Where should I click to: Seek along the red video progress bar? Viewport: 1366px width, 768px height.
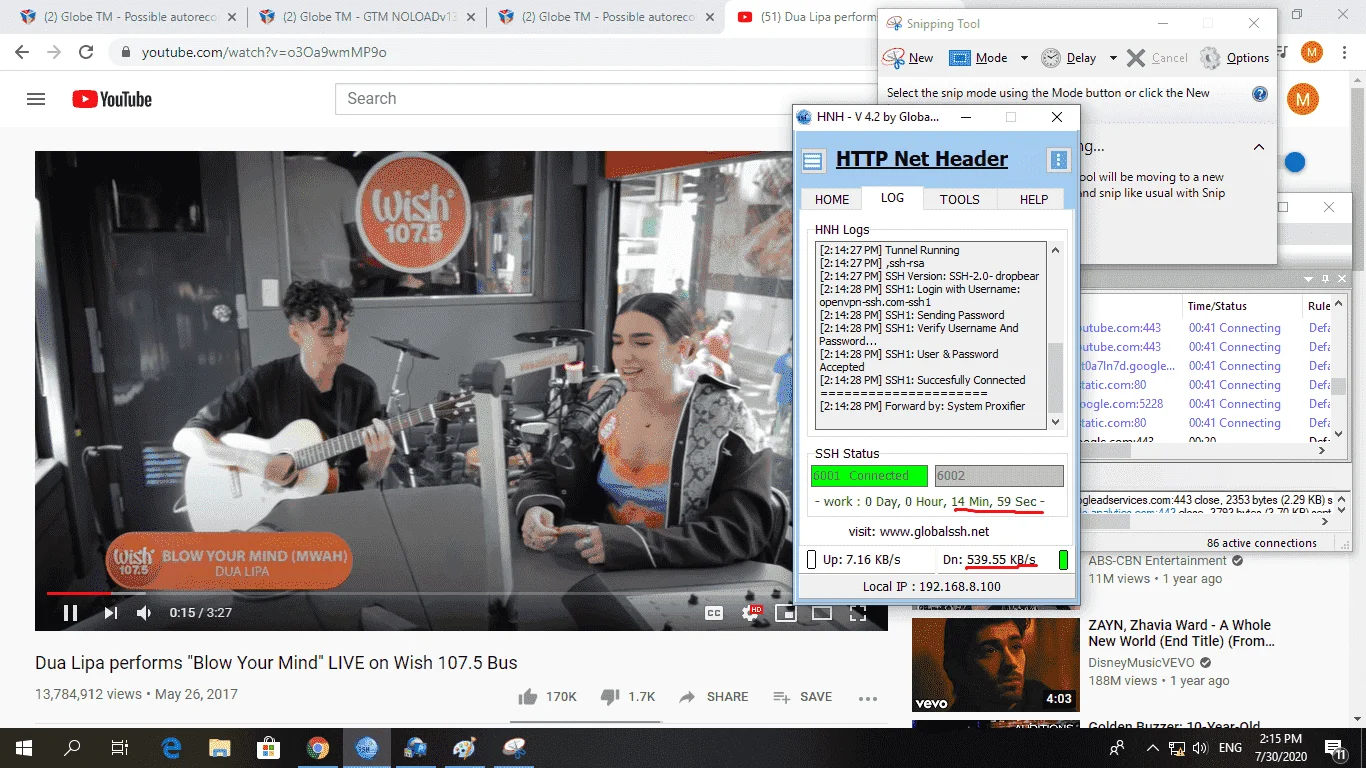461,593
